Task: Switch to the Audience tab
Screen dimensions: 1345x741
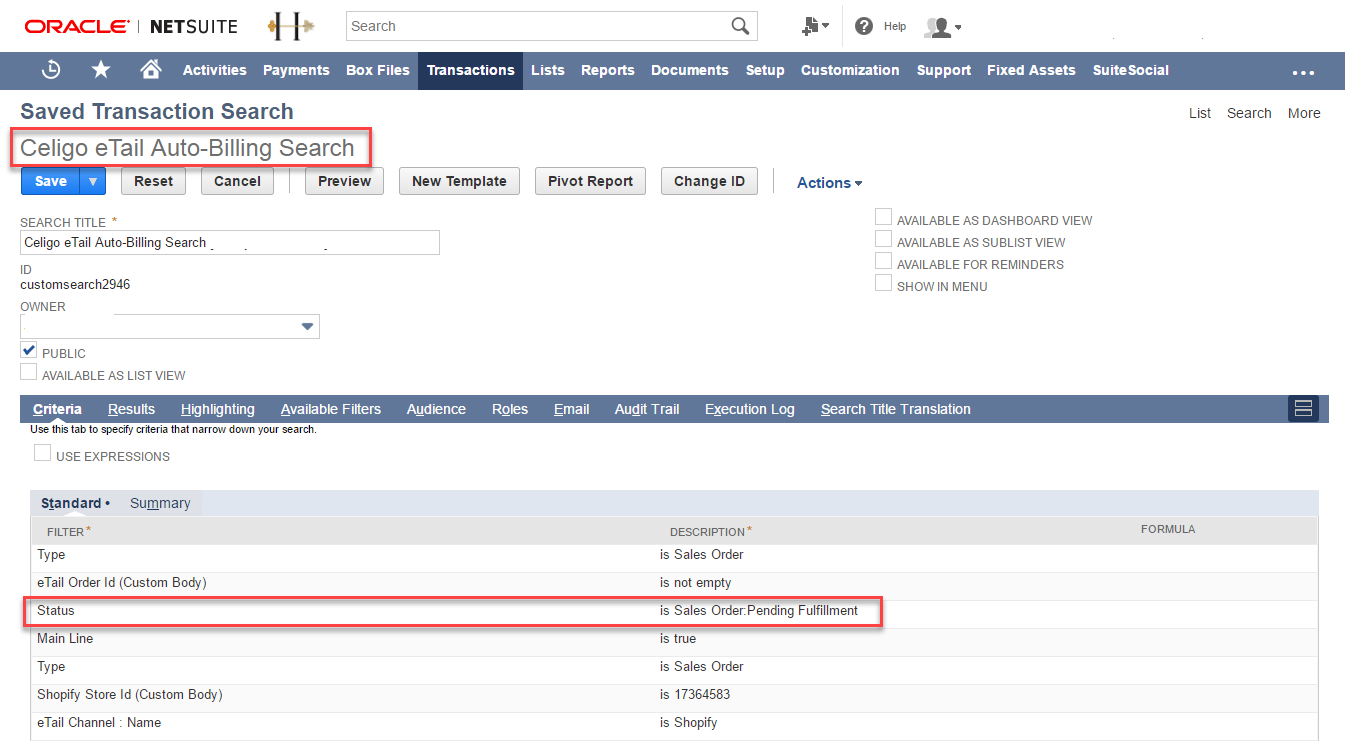Action: 436,409
